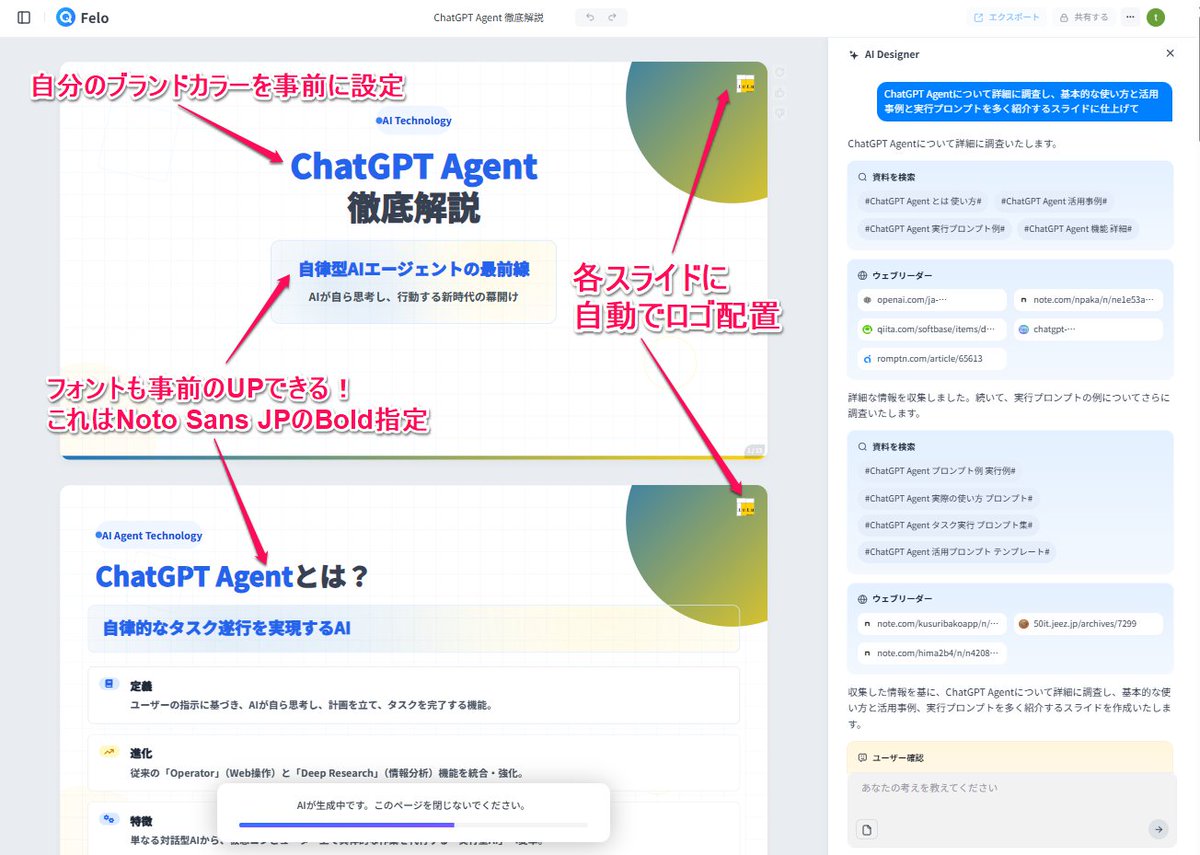This screenshot has height=855, width=1200.
Task: Select the ChatGPT Agentとは？ heading
Action: coord(232,577)
